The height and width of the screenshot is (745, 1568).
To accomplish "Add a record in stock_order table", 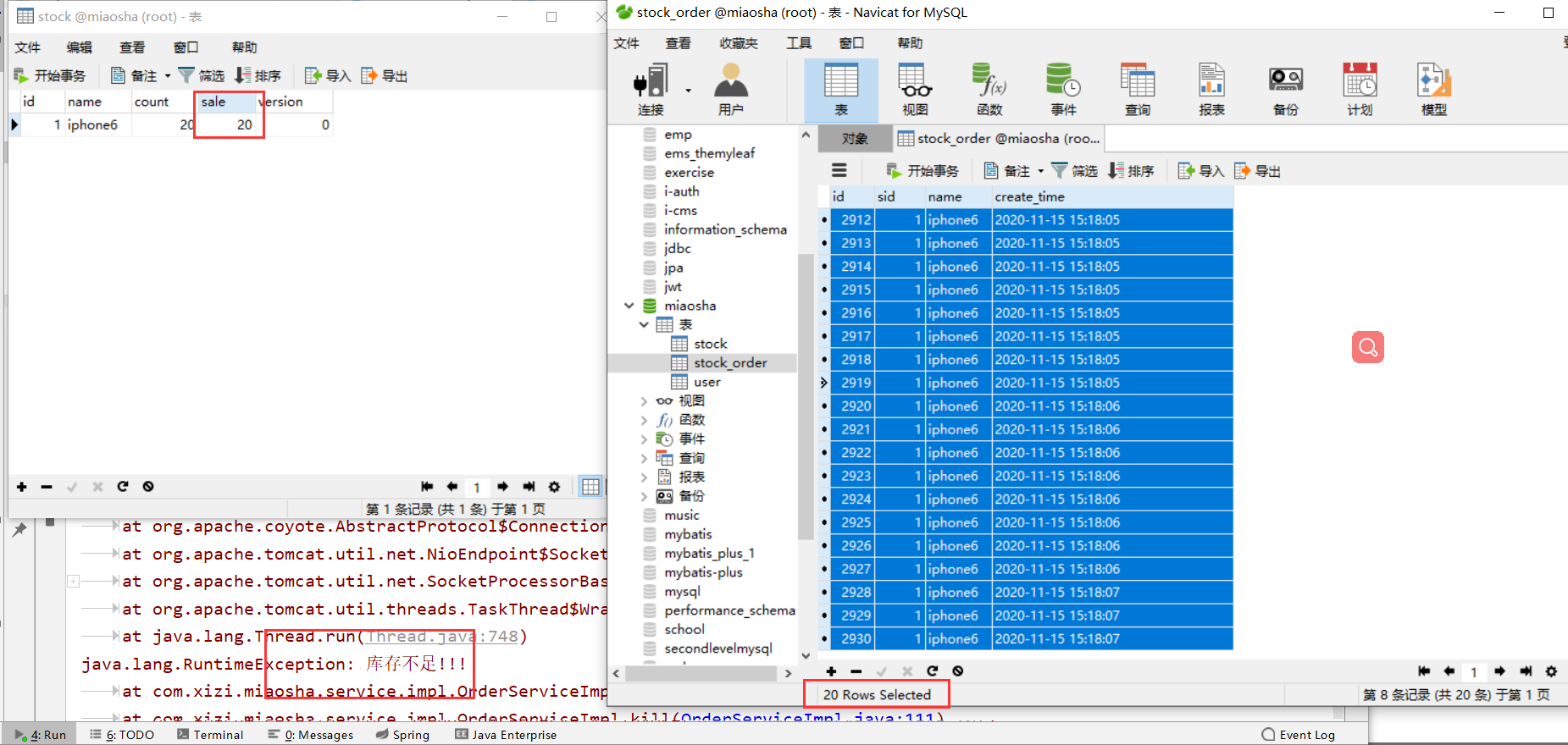I will click(831, 671).
